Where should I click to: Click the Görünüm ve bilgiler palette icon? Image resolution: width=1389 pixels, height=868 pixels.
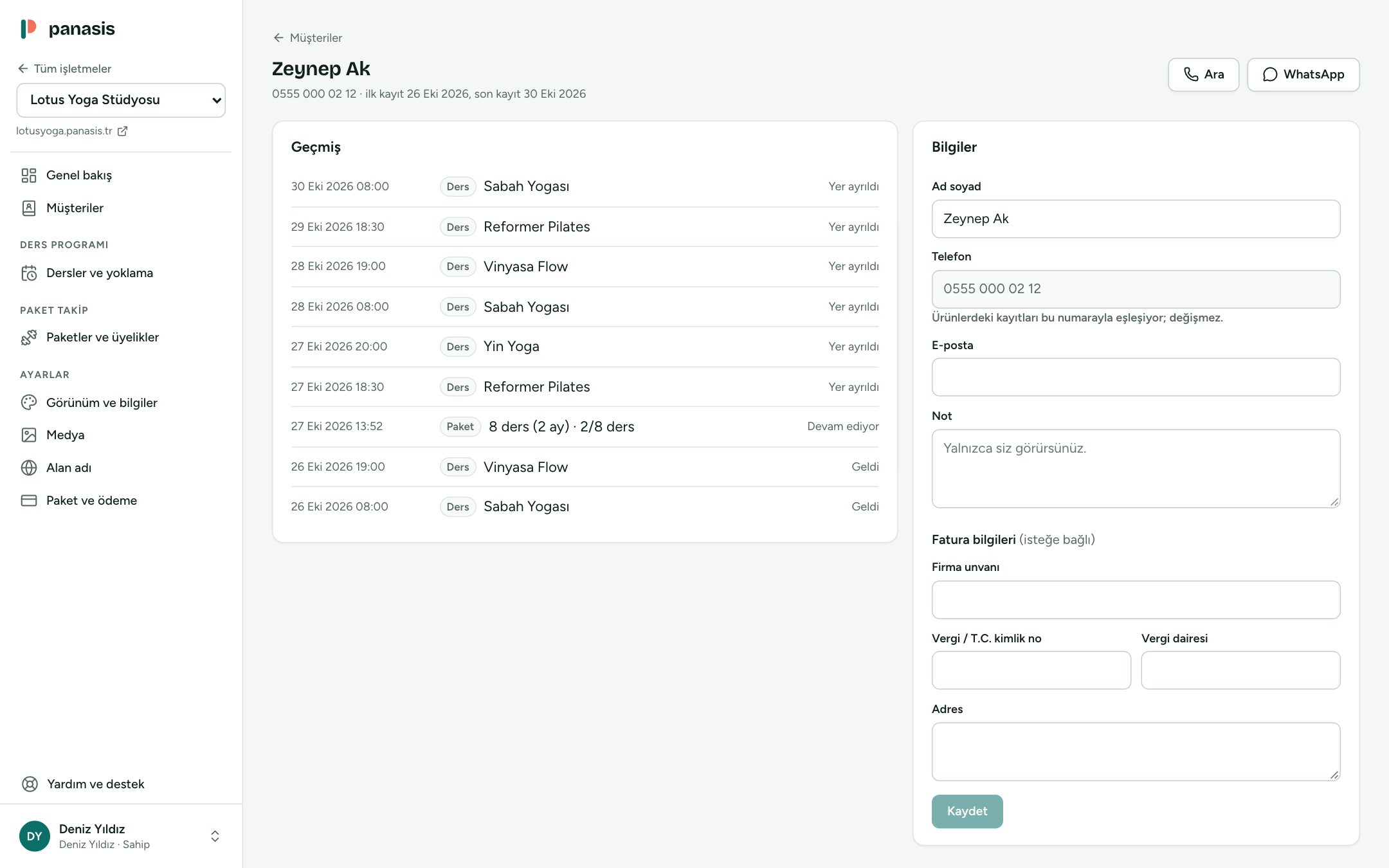pos(29,402)
